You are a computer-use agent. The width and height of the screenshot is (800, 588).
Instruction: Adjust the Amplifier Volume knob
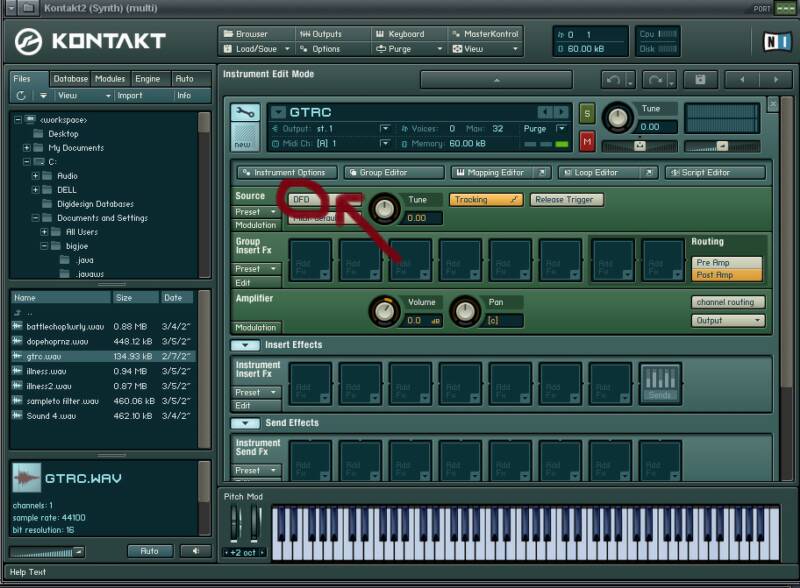385,310
